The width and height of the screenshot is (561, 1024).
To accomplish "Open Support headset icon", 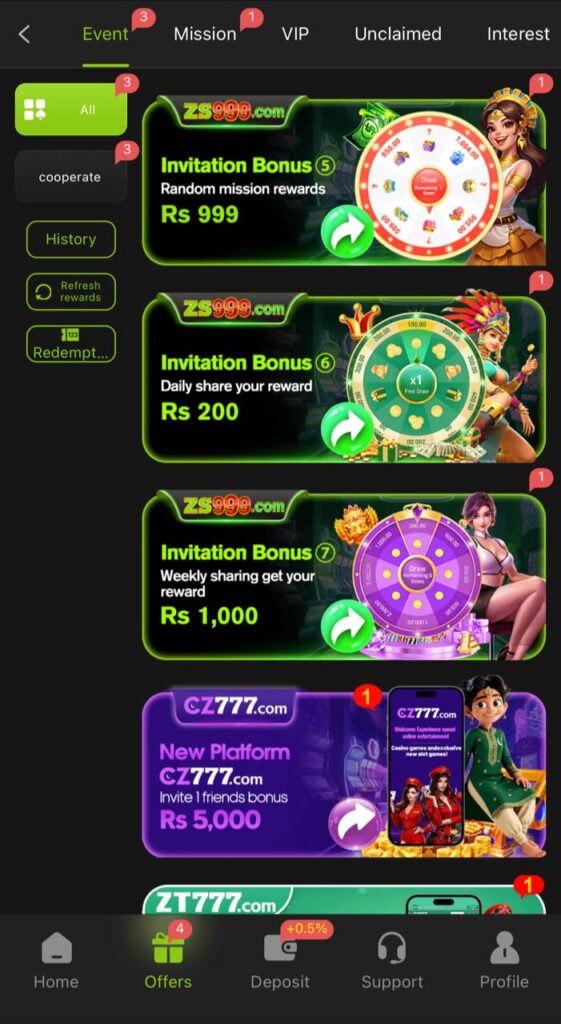I will [x=392, y=948].
